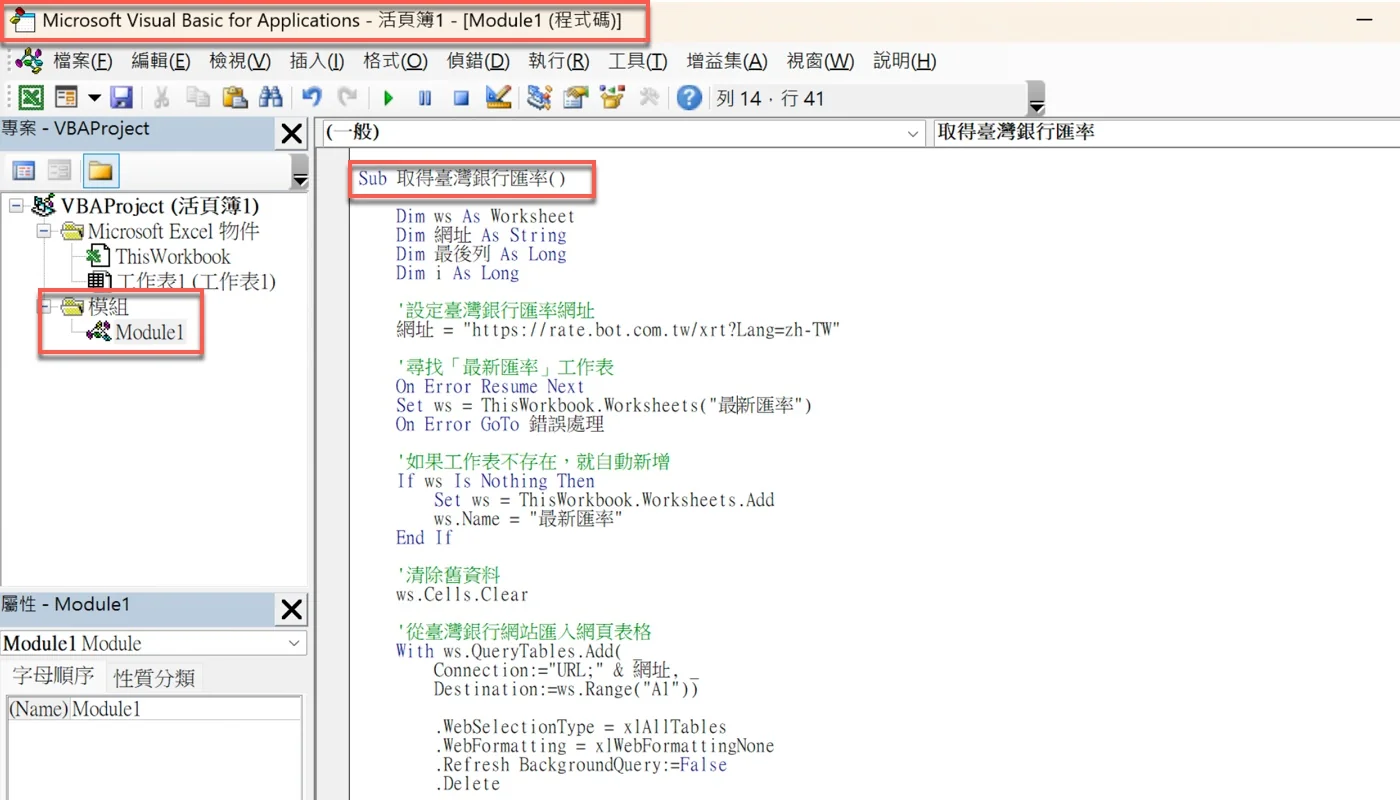Collapse the VBAProject (活頁簿1) tree node
Viewport: 1400px width, 800px height.
[x=16, y=206]
